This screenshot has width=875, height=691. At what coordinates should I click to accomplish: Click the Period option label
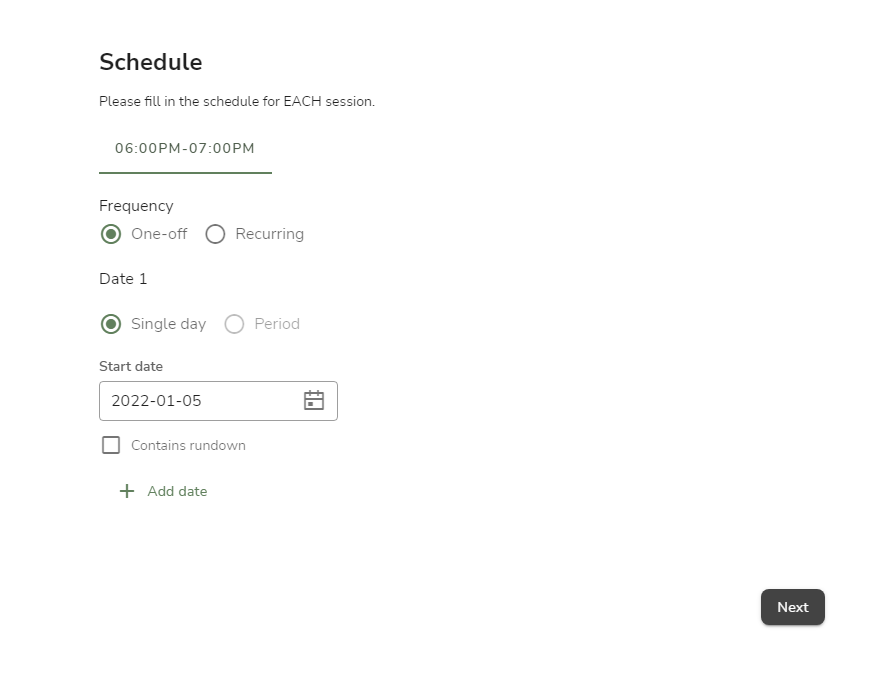point(277,324)
